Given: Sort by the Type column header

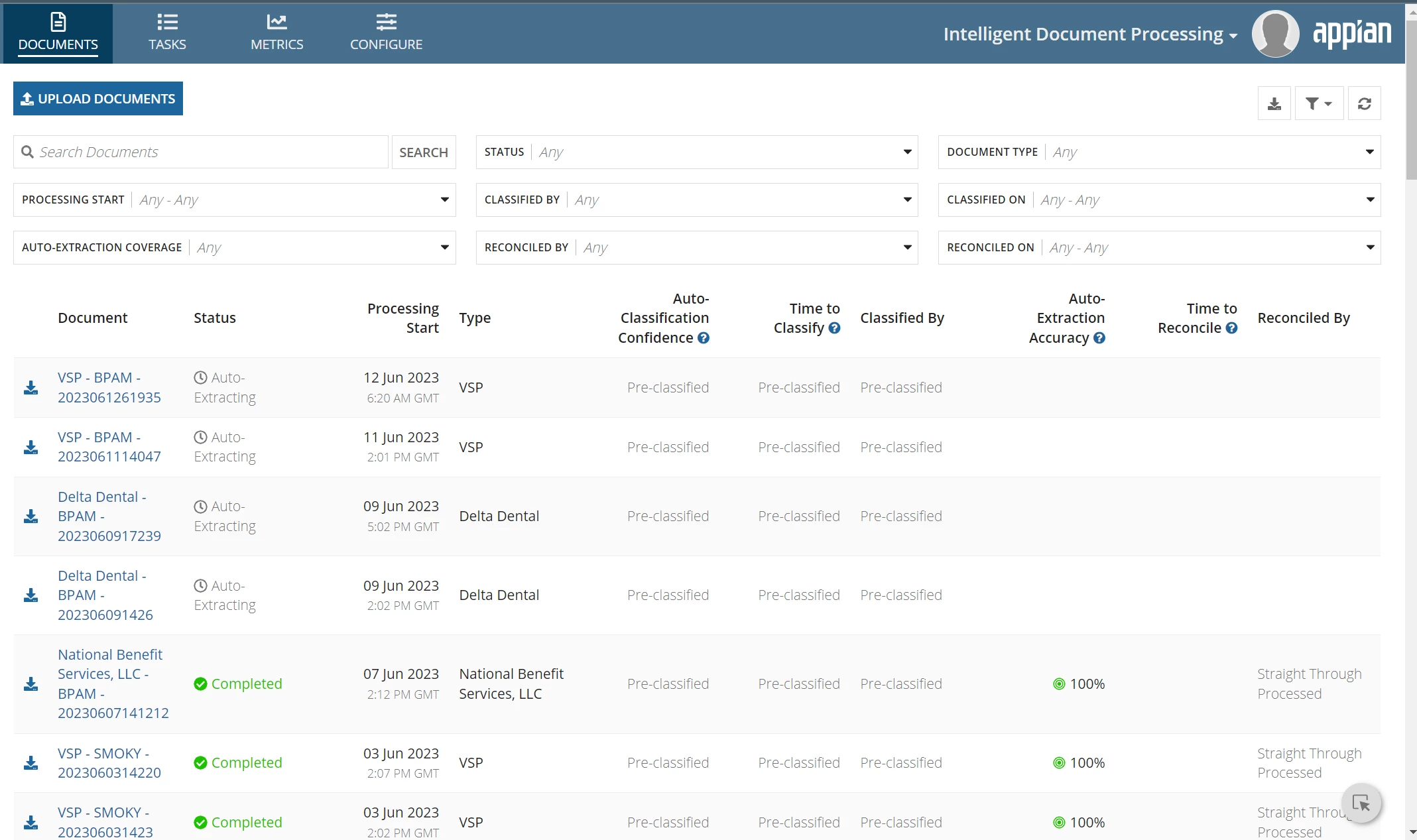Looking at the screenshot, I should pyautogui.click(x=475, y=318).
